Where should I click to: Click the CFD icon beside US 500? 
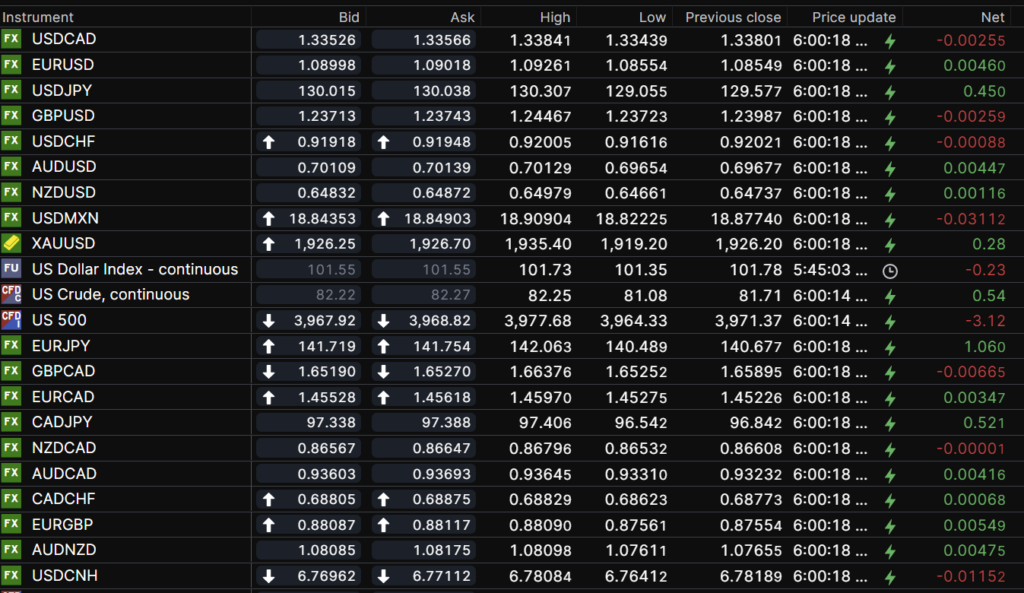click(x=11, y=320)
